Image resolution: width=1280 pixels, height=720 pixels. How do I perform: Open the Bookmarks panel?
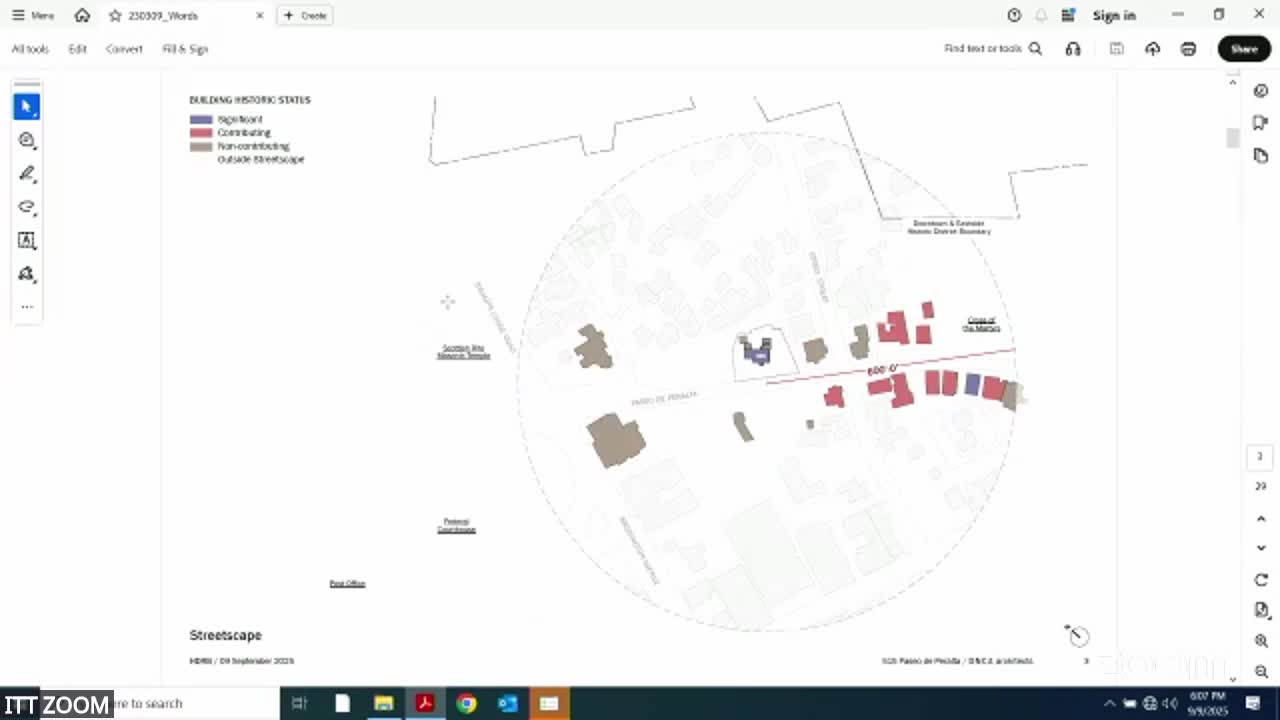click(x=1260, y=123)
